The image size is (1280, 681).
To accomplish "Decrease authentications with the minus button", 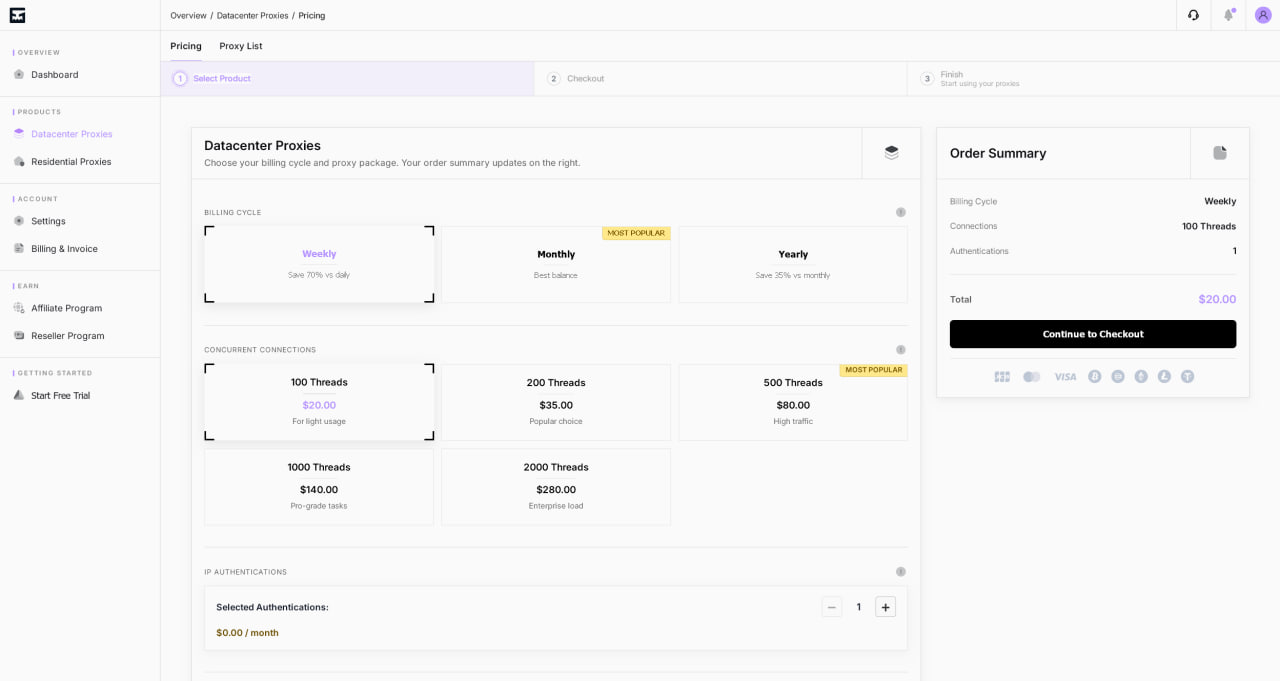I will pyautogui.click(x=832, y=607).
